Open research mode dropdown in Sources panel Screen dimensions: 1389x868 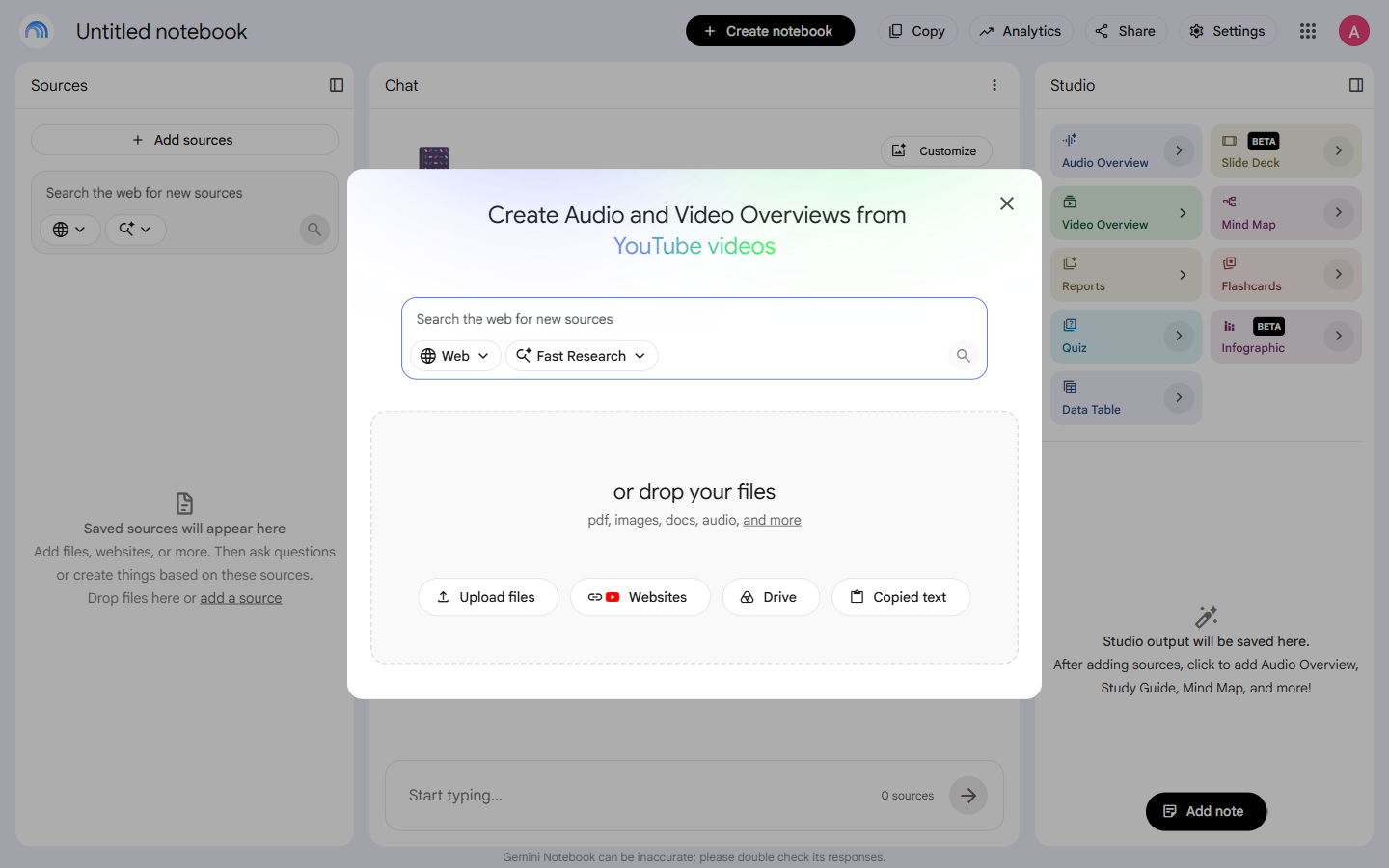[135, 230]
